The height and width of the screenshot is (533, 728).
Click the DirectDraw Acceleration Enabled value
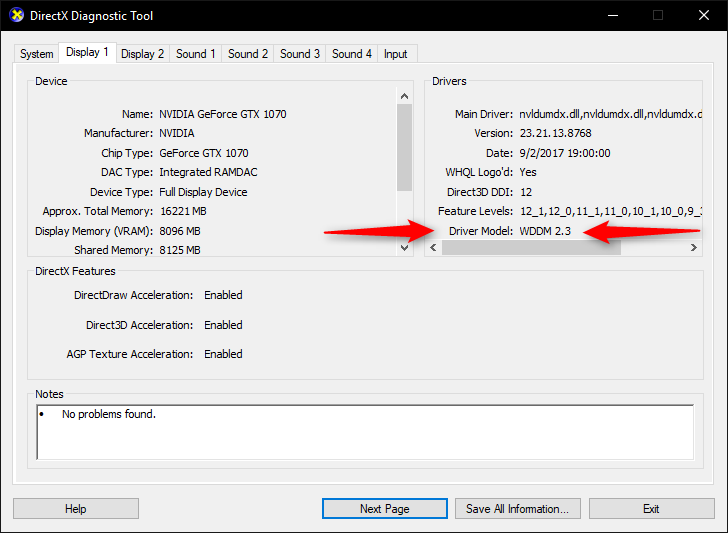[x=223, y=295]
